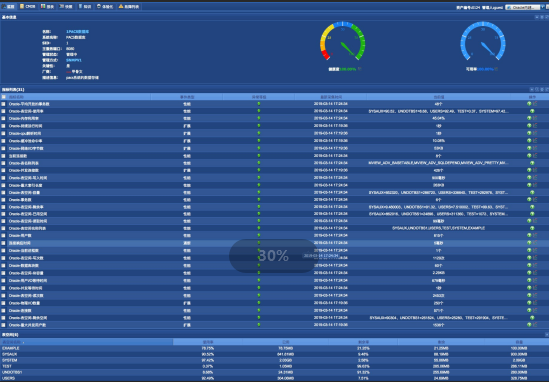The image size is (549, 382).
Task: Click green icon in the SYSAUX=96.52 row
Action: point(532,111)
